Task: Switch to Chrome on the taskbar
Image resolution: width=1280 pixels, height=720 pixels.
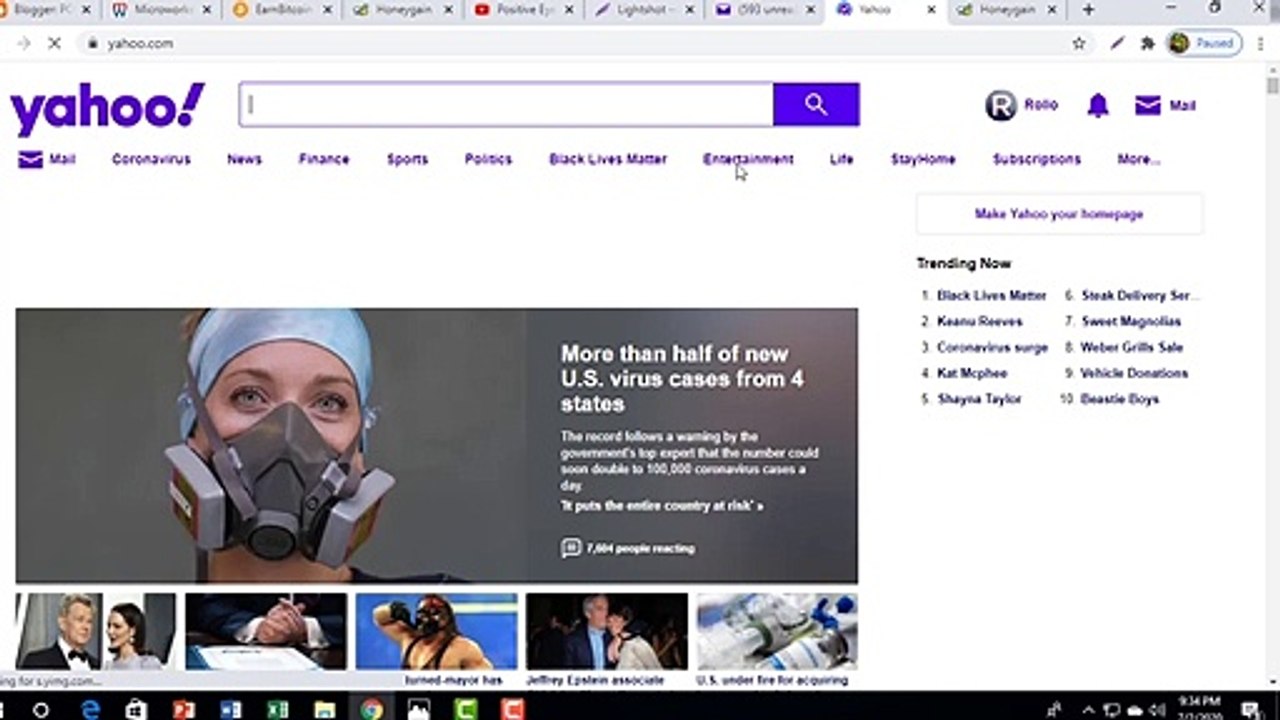Action: (x=371, y=710)
